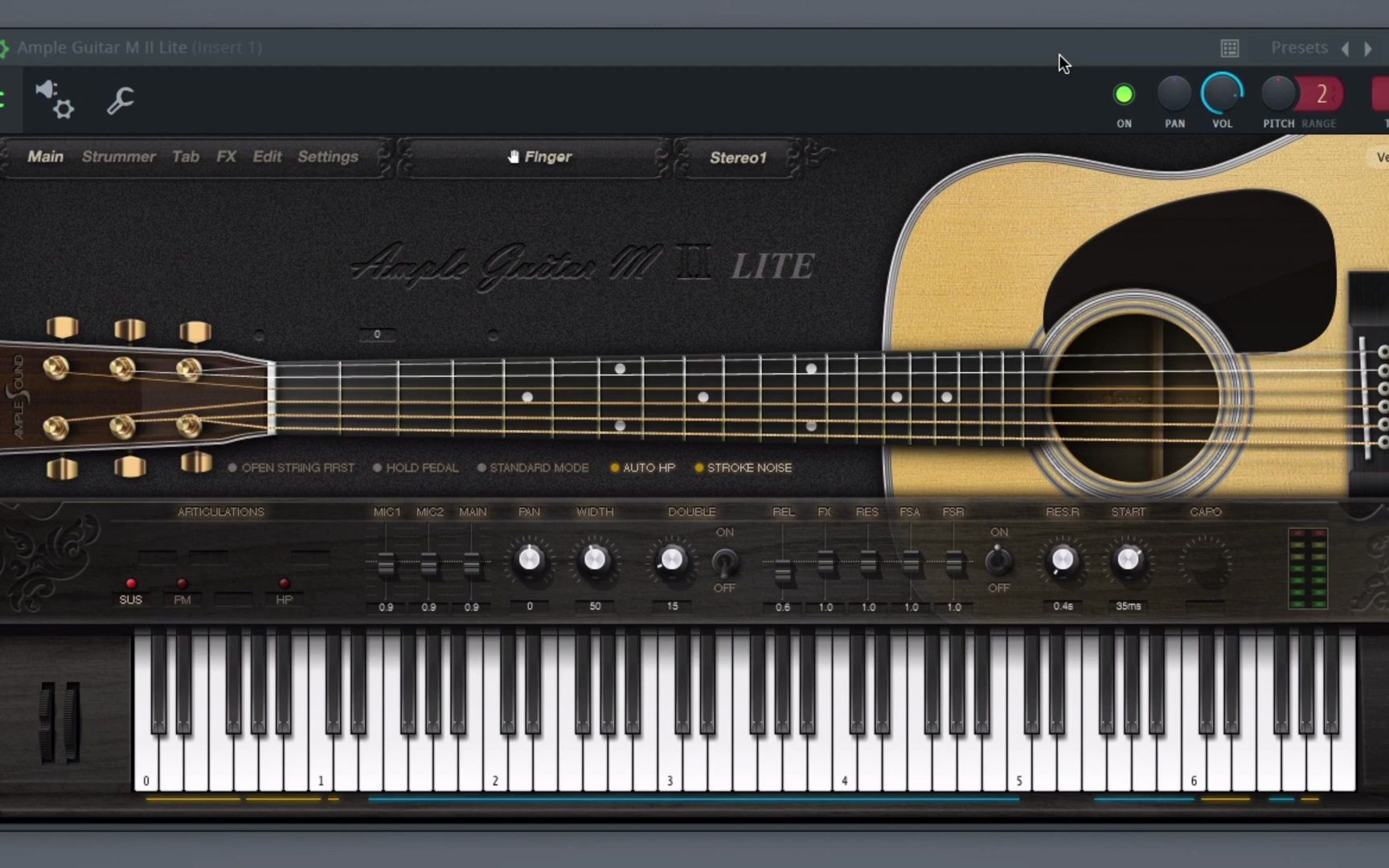1389x868 pixels.
Task: Click the fretboard position value box 0
Action: [x=377, y=334]
